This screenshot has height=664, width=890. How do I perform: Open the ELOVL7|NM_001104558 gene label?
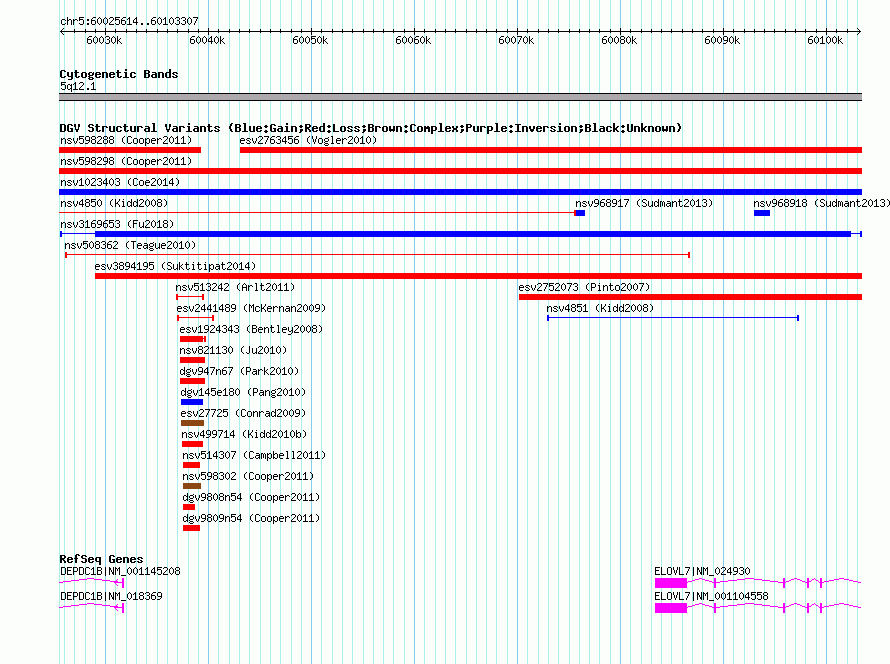(711, 596)
